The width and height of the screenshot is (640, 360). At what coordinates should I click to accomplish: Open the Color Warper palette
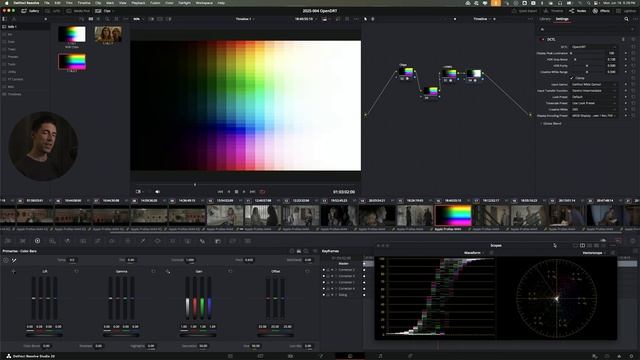112,241
